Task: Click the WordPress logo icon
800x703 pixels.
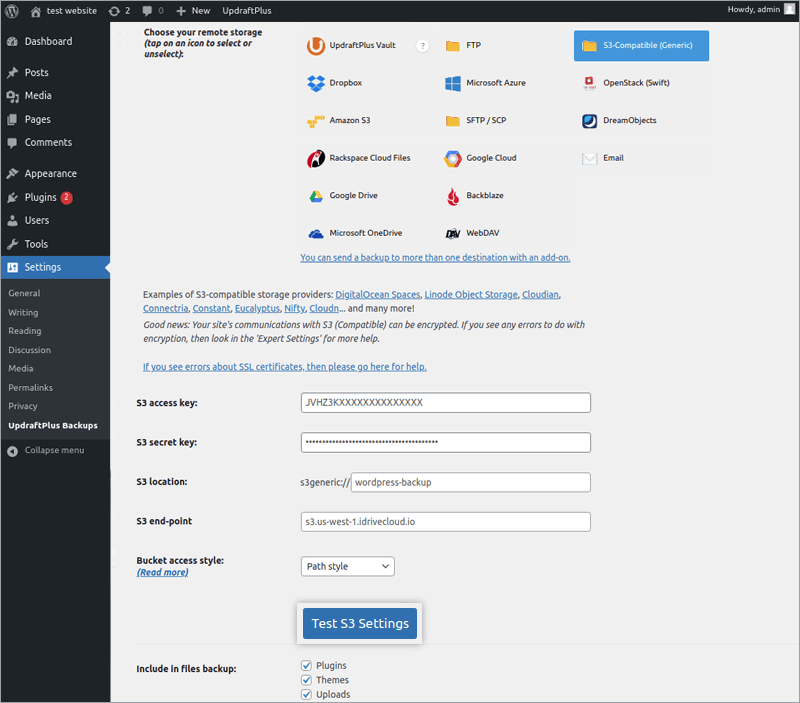Action: pyautogui.click(x=12, y=11)
